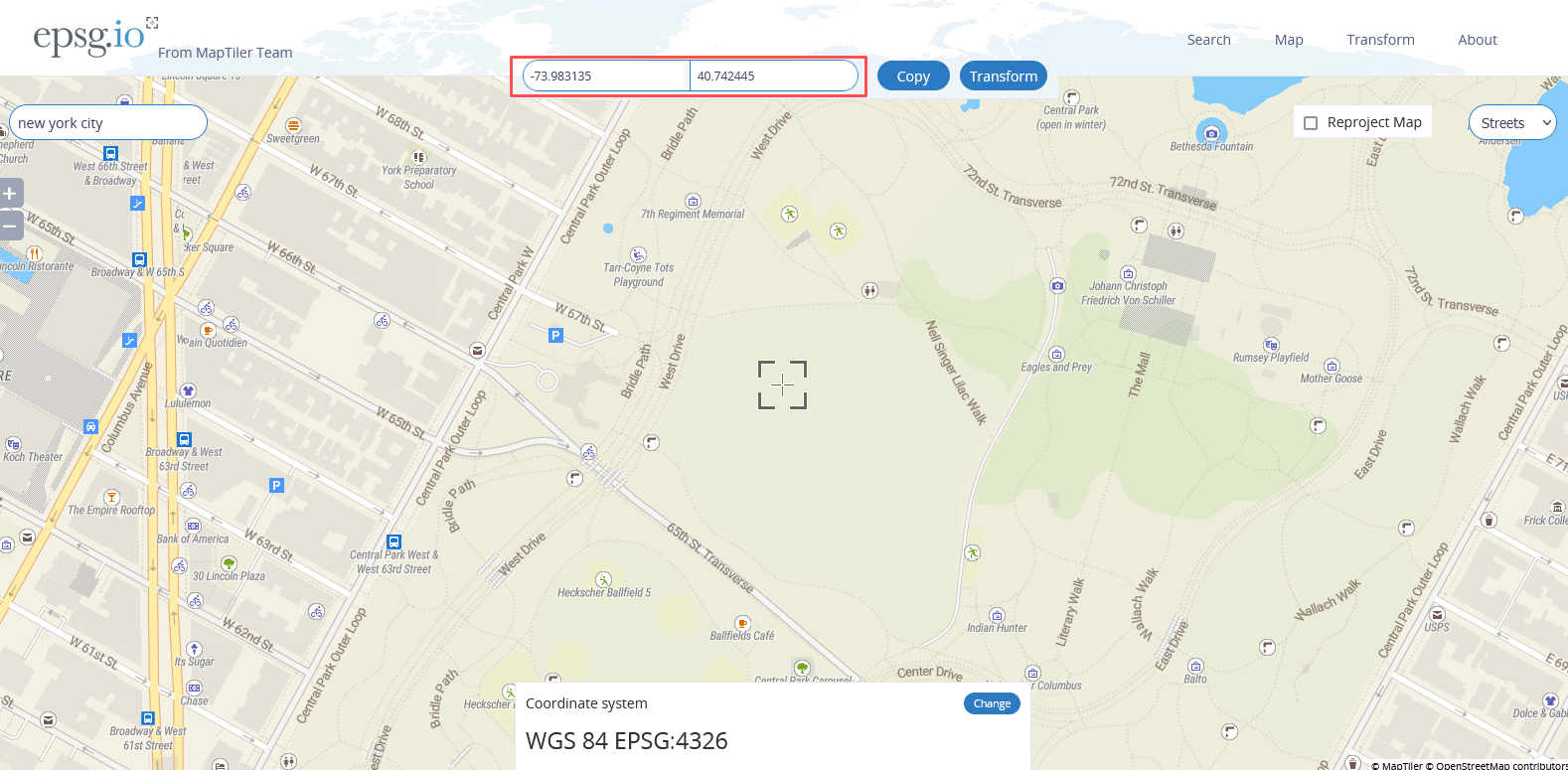
Task: Open the Transform page from top navigation
Action: point(1380,40)
